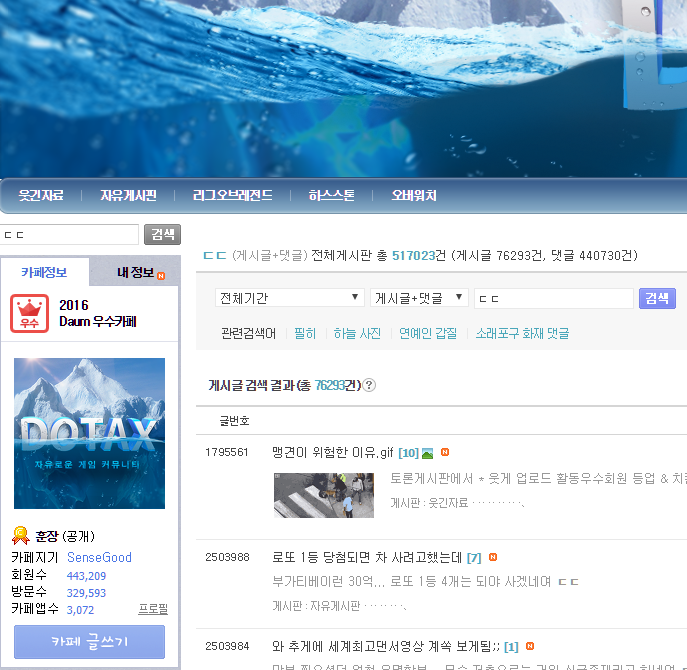
Task: Click new badge beside 로또 post
Action: [493, 557]
